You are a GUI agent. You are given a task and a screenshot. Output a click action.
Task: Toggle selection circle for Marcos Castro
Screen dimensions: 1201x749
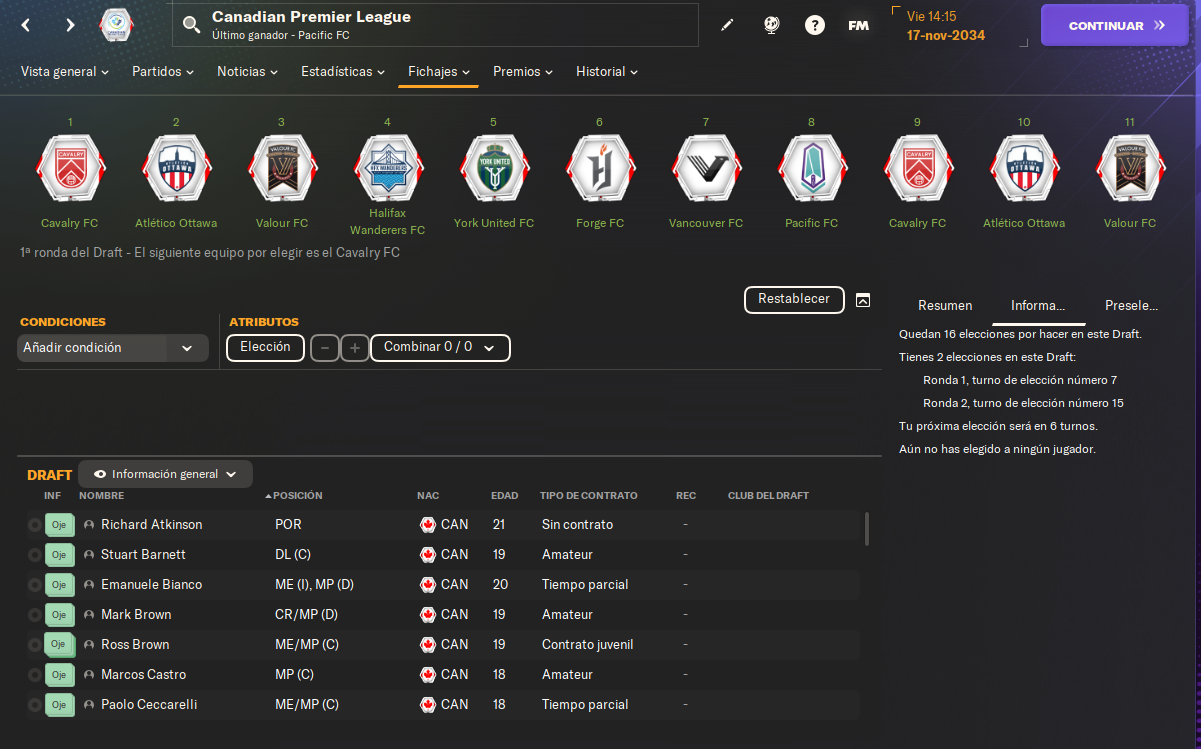click(x=34, y=675)
